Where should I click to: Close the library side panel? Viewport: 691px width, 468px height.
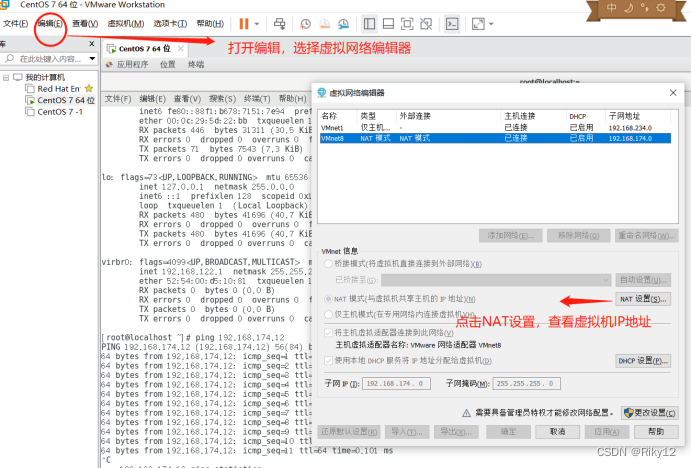tap(92, 44)
